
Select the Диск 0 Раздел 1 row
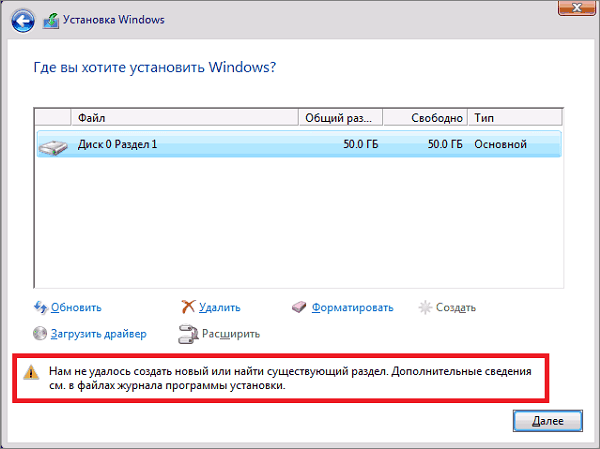point(299,144)
